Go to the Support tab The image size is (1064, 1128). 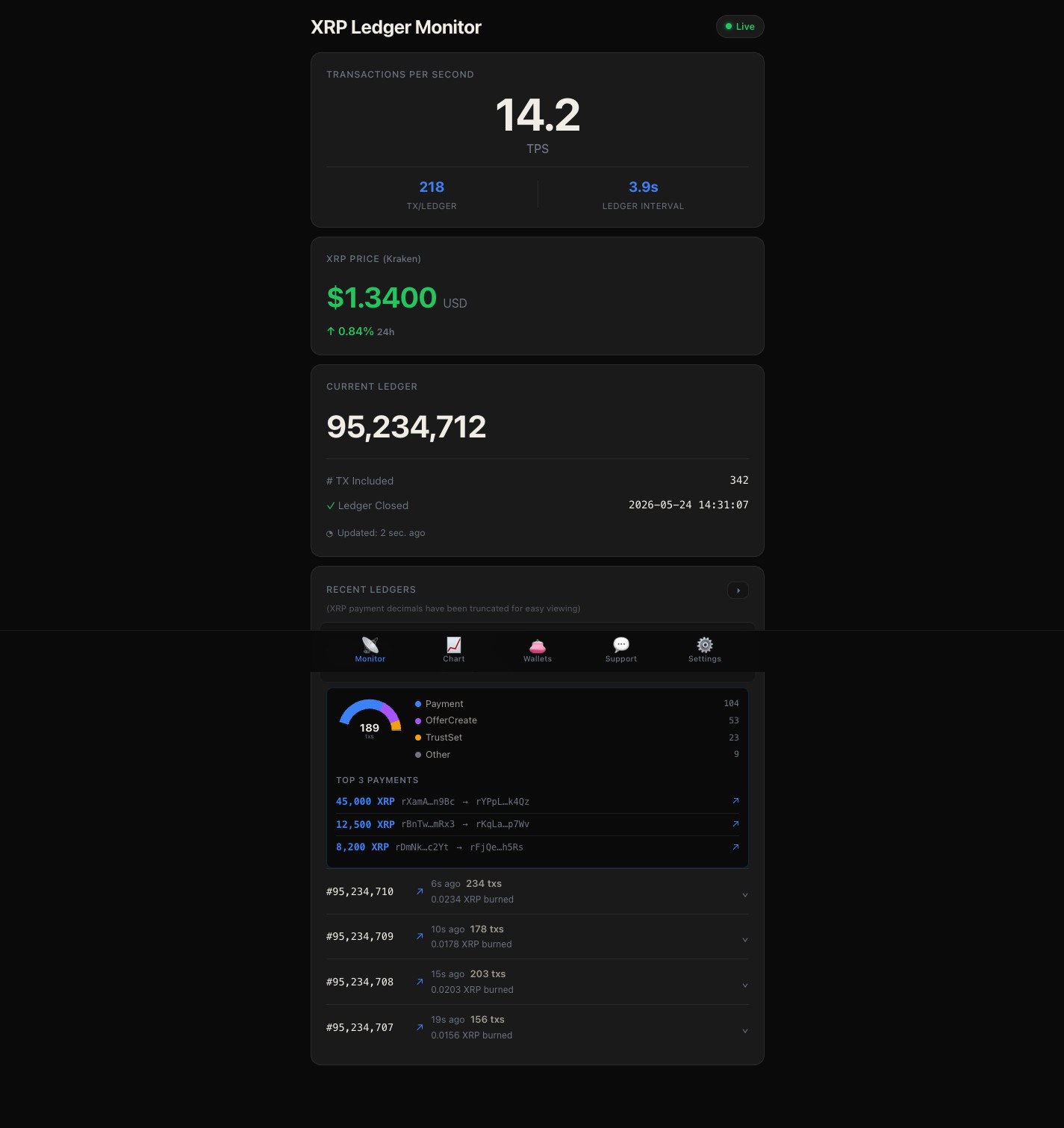click(621, 649)
